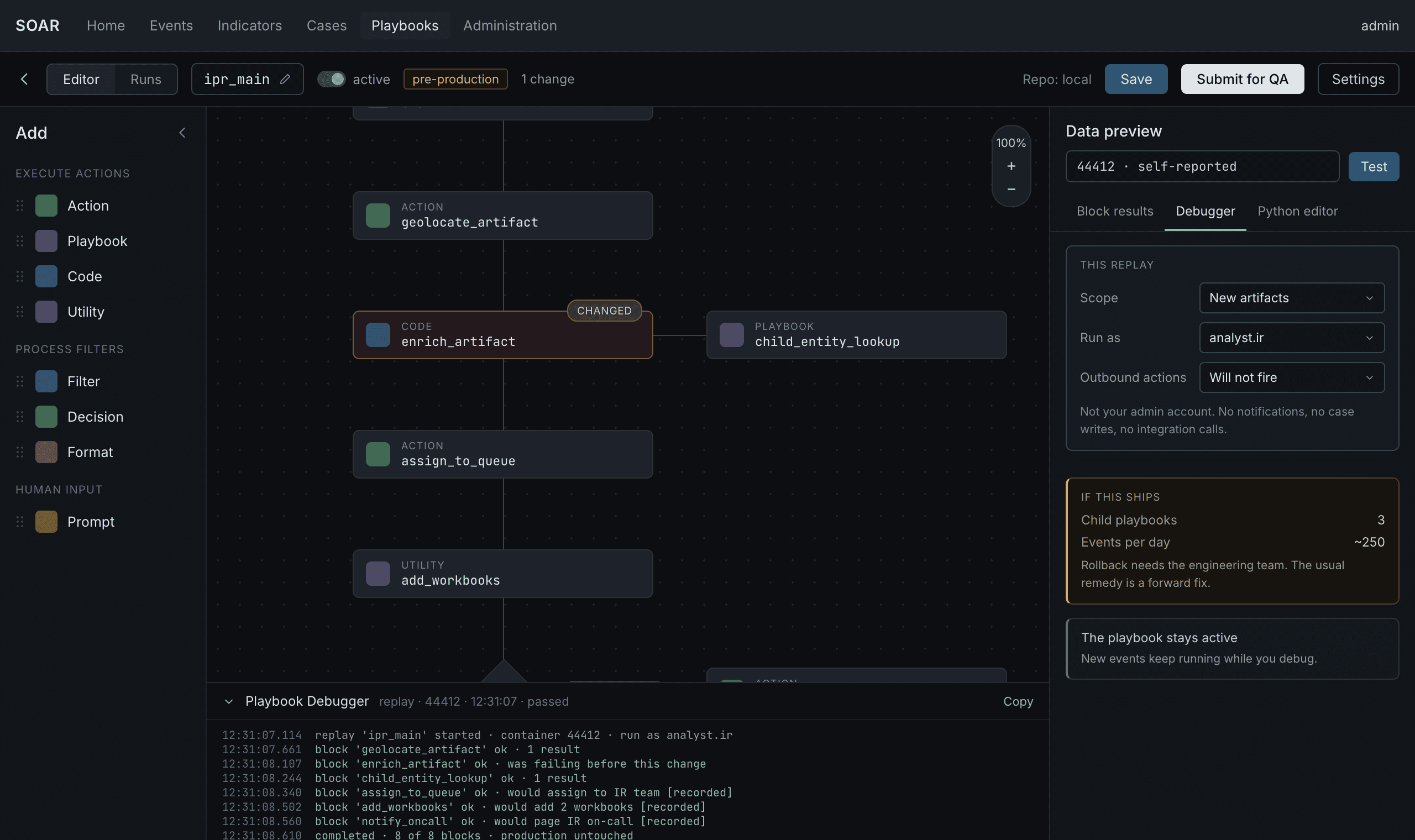Click the enrich_artifact code node icon
Screen dimensions: 1415x840
pyautogui.click(x=378, y=335)
